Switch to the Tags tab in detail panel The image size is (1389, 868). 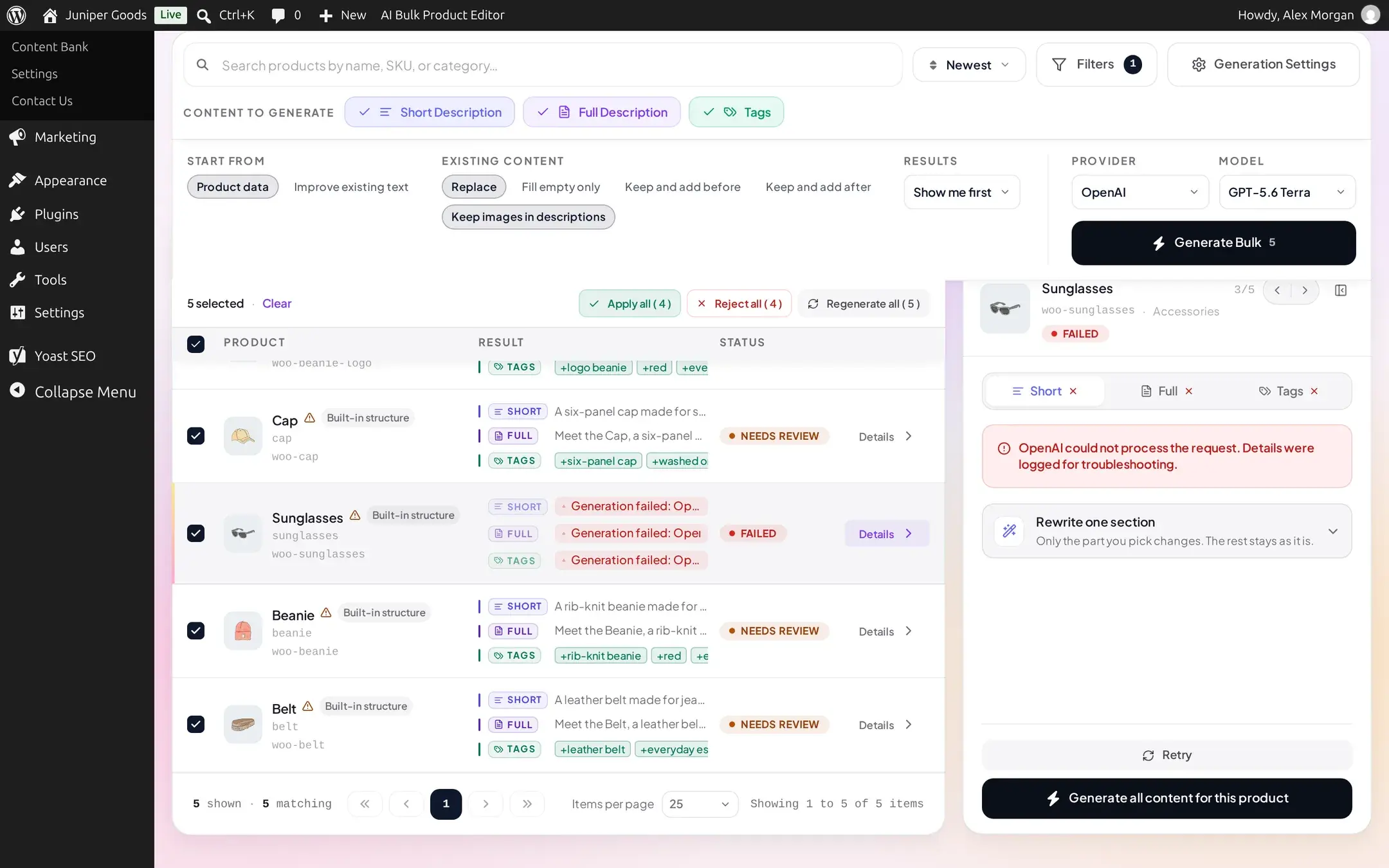(x=1289, y=391)
